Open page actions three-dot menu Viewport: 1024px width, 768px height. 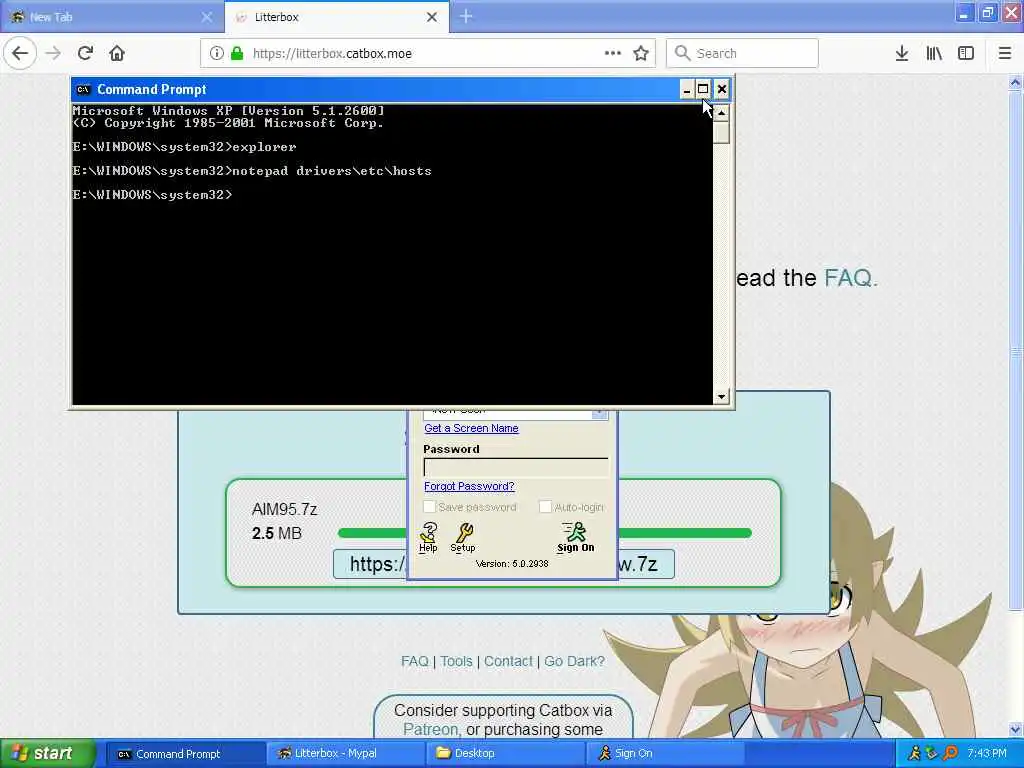(x=613, y=53)
